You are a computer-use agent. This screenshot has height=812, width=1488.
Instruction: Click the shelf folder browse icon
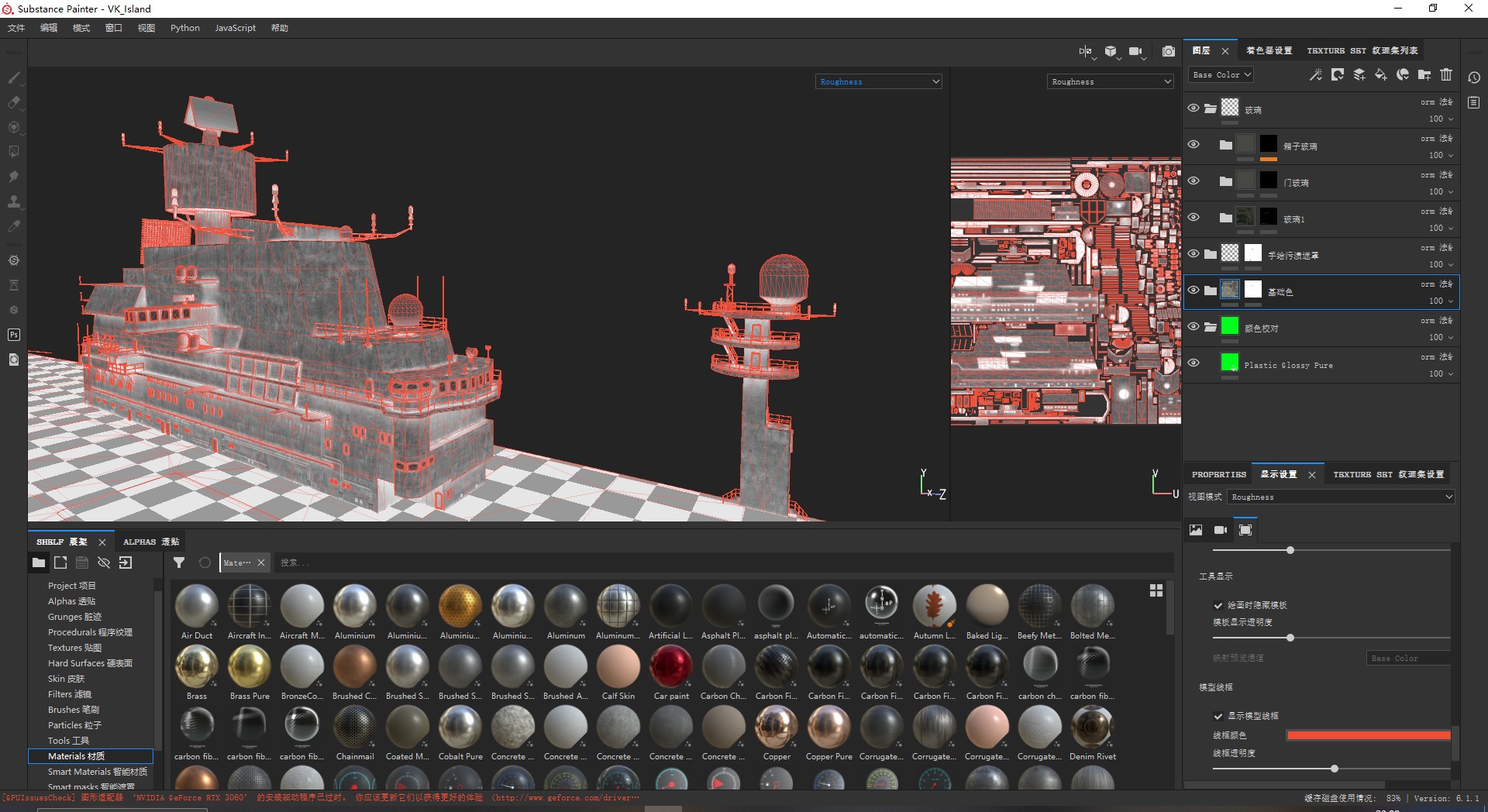click(38, 563)
